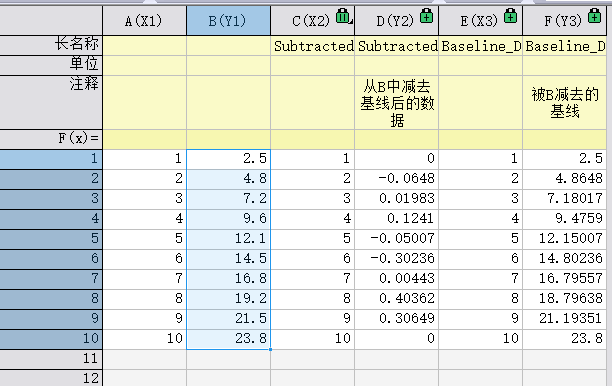Click cell value 18.79638 in column F
The height and width of the screenshot is (386, 612).
[x=564, y=299]
